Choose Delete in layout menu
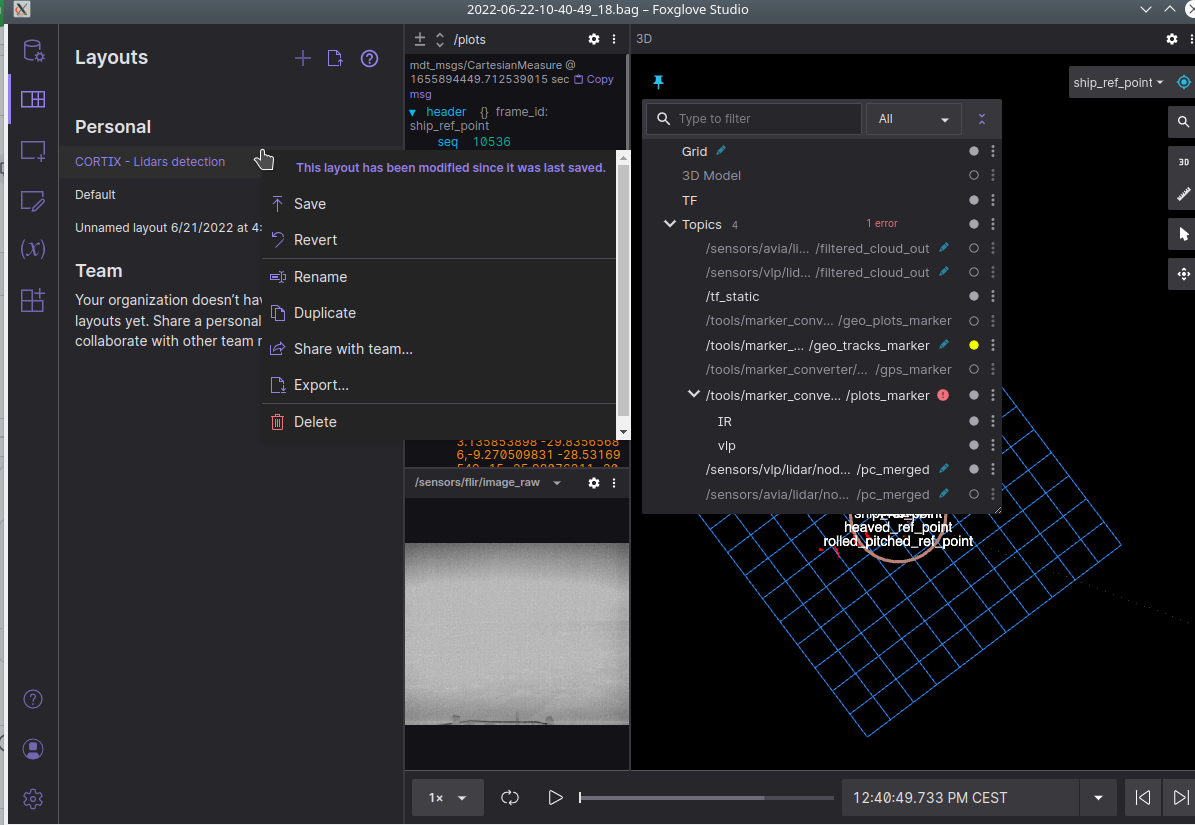1195x825 pixels. pos(439,421)
